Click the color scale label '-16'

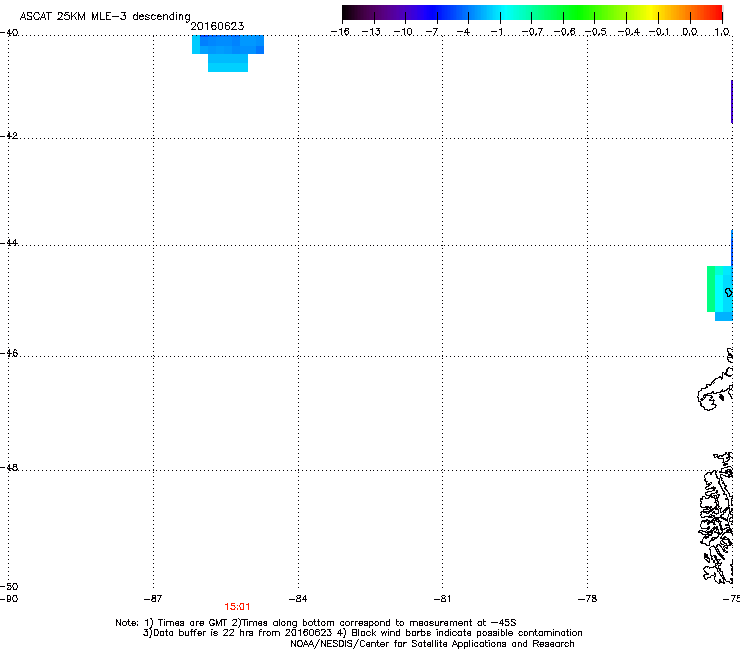pos(340,32)
